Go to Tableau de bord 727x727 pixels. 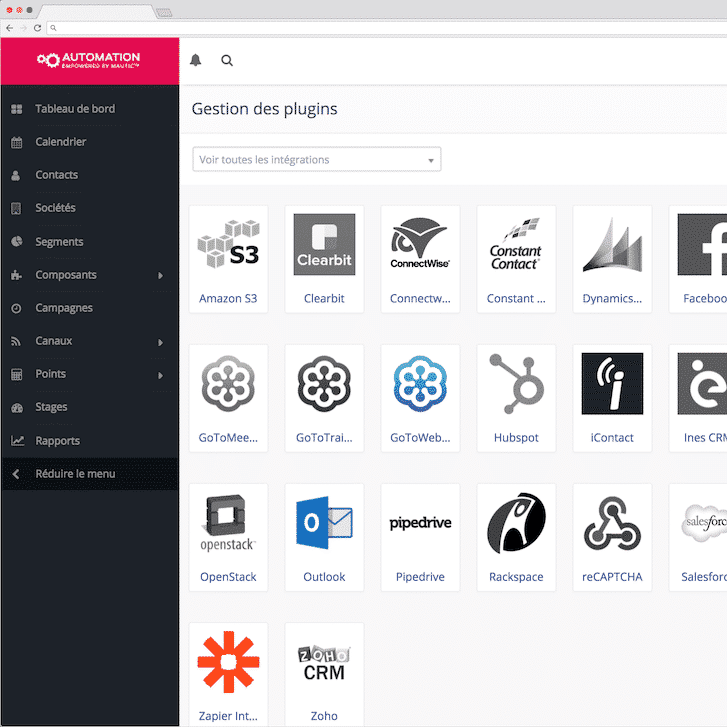tap(75, 109)
